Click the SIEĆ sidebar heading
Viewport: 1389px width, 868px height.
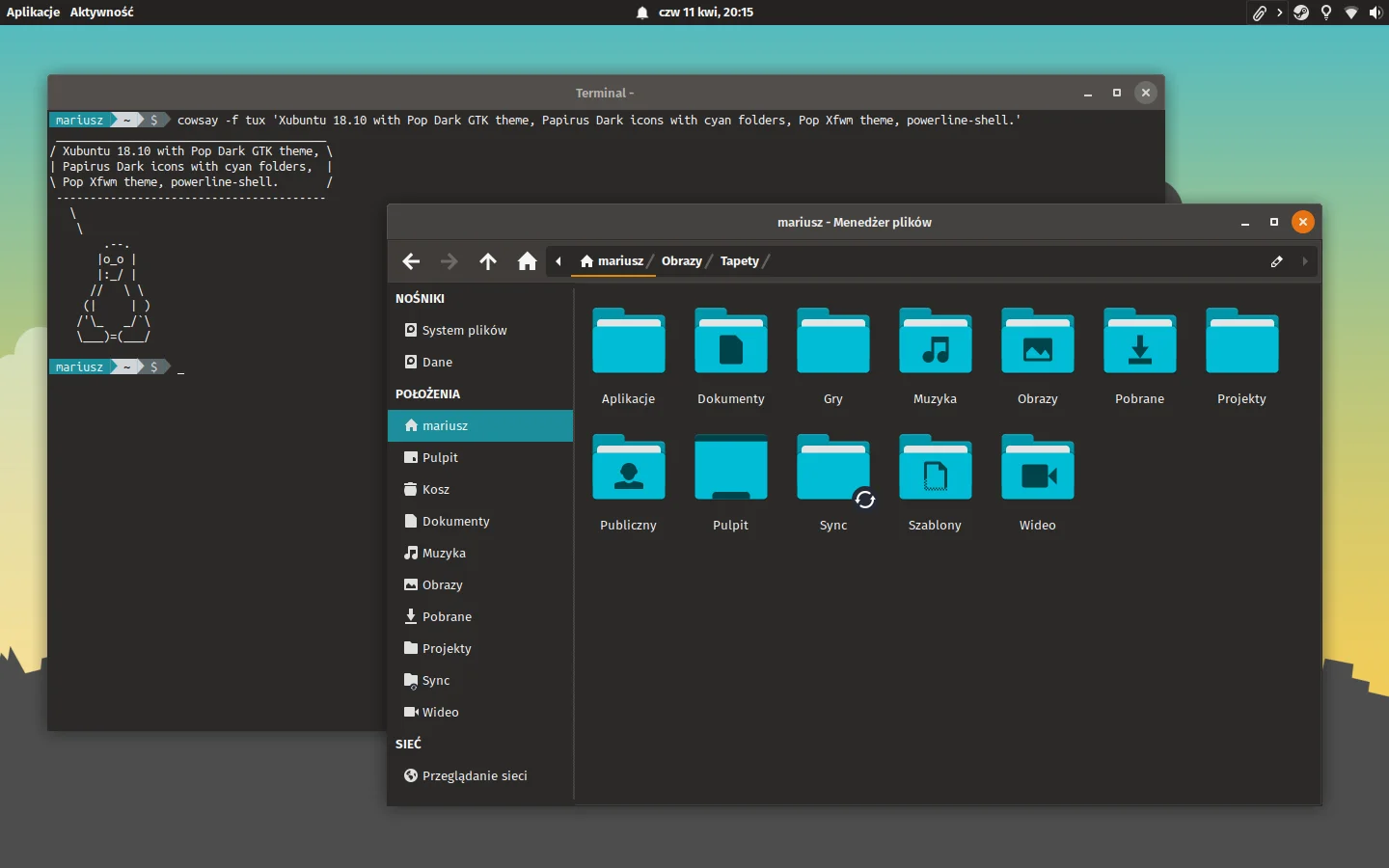pos(408,744)
